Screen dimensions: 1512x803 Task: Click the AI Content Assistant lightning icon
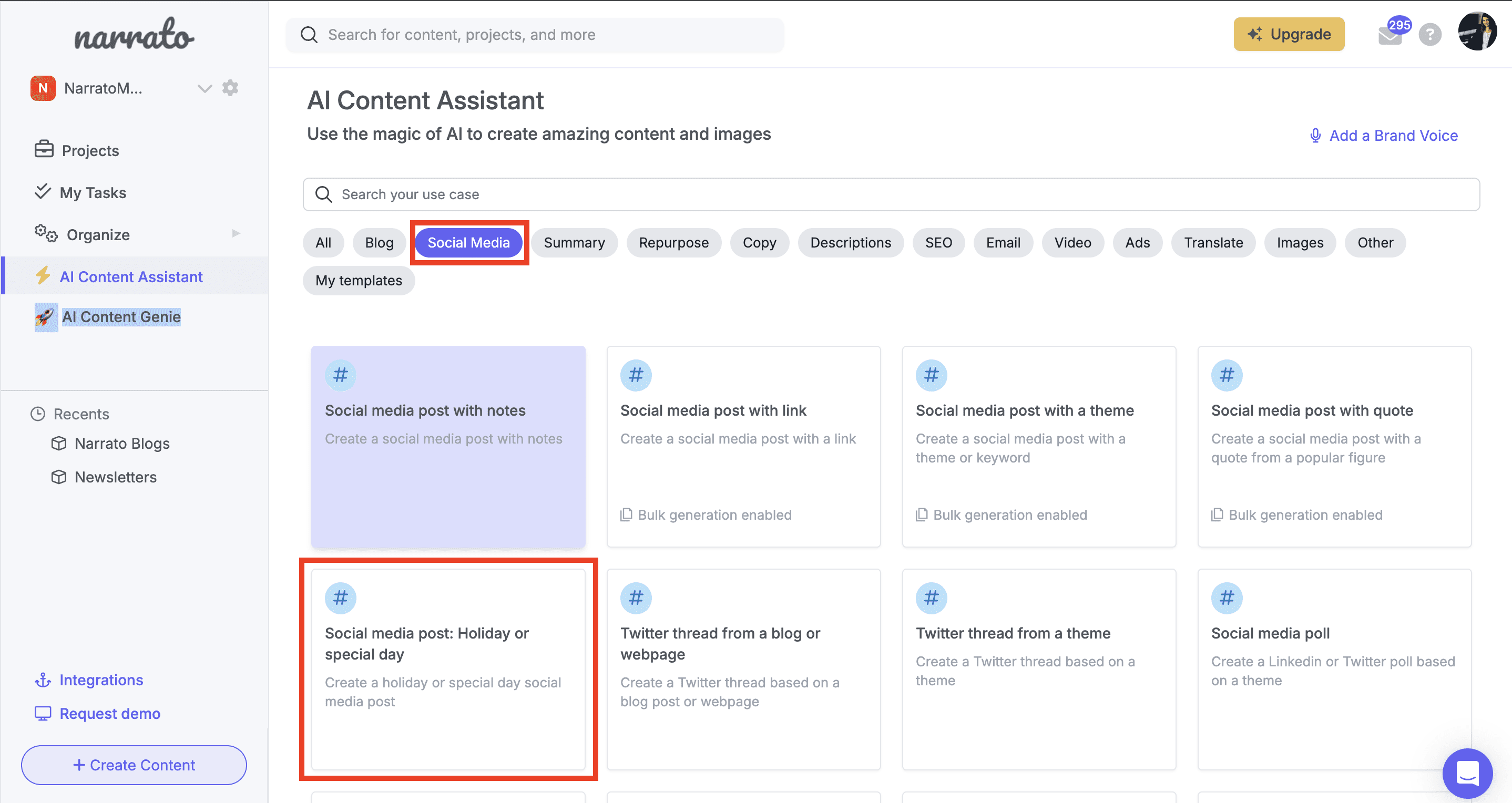pos(43,275)
